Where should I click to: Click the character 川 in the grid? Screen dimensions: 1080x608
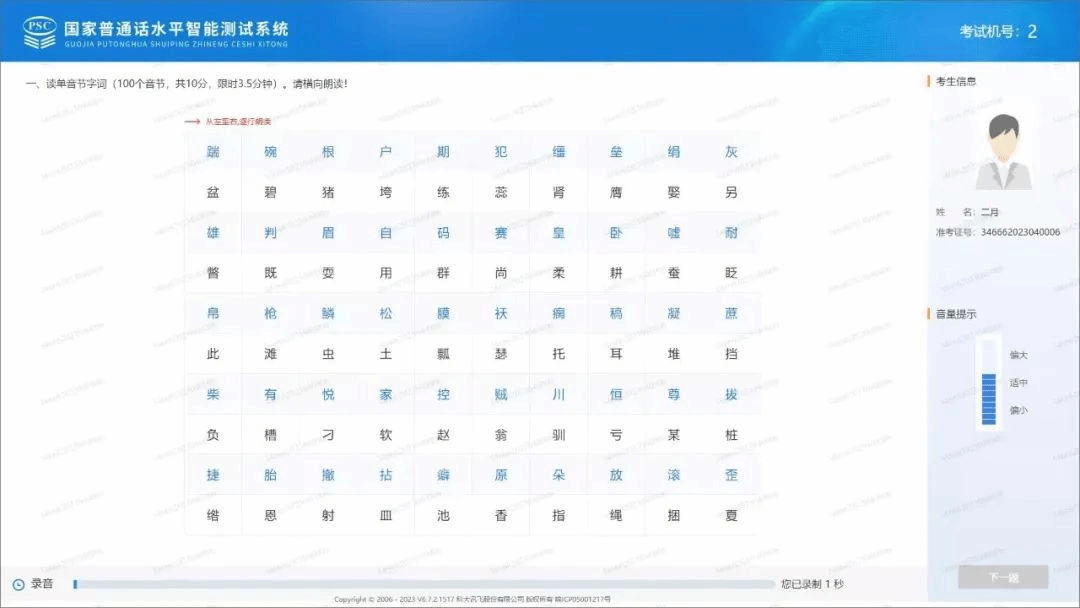tap(559, 395)
